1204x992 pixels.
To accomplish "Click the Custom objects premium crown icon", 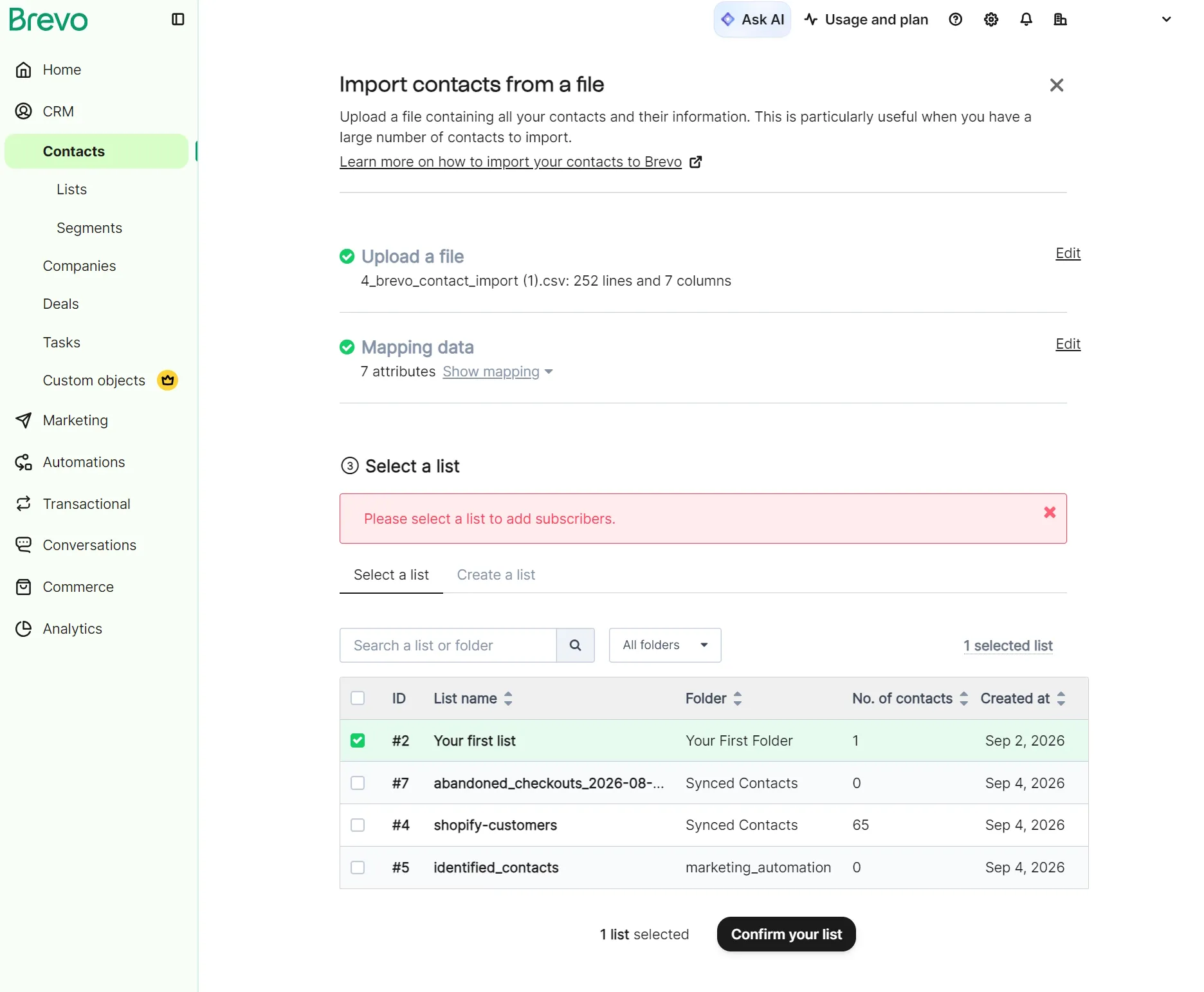I will point(168,380).
